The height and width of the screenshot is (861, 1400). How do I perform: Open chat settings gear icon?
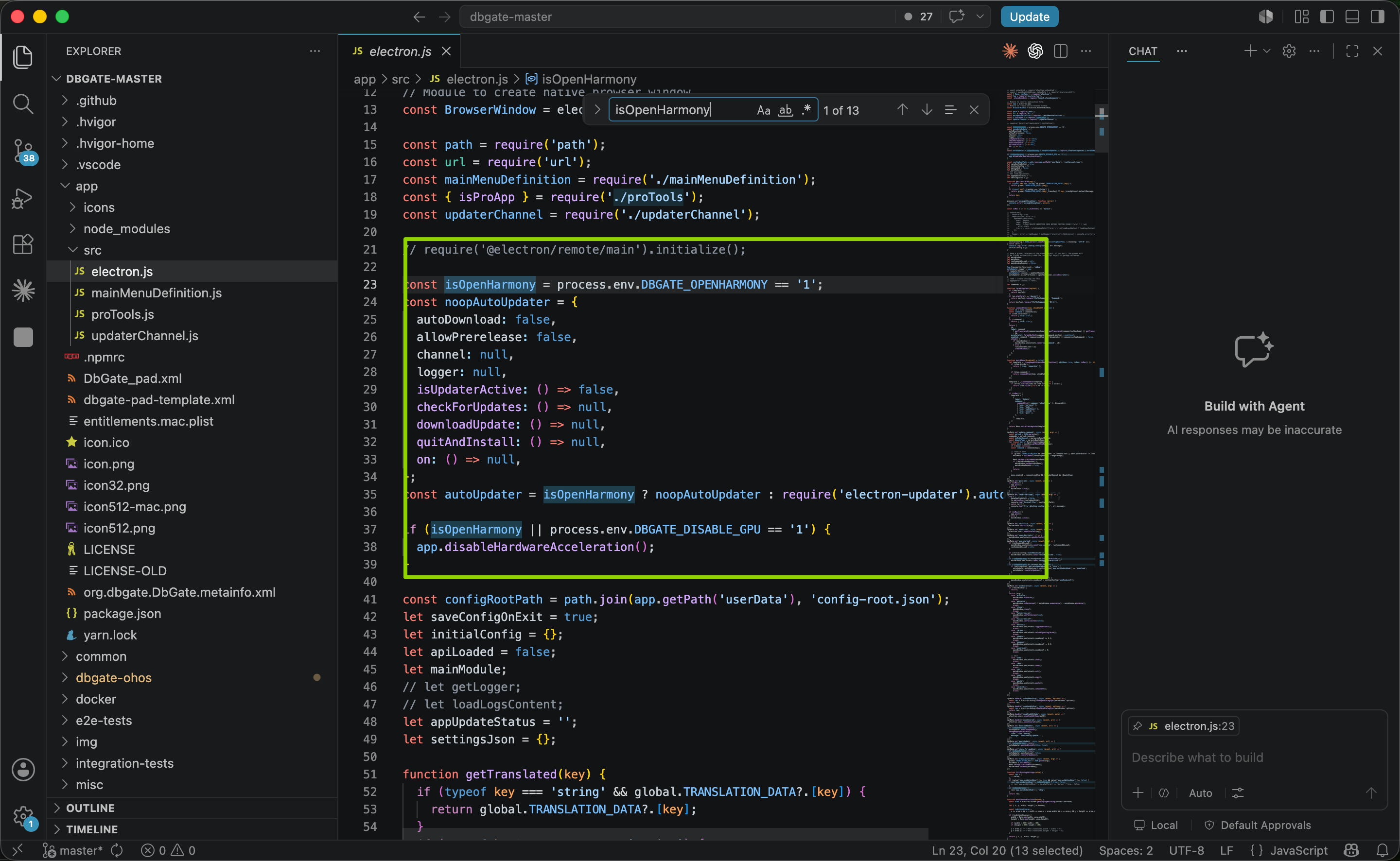[1289, 51]
